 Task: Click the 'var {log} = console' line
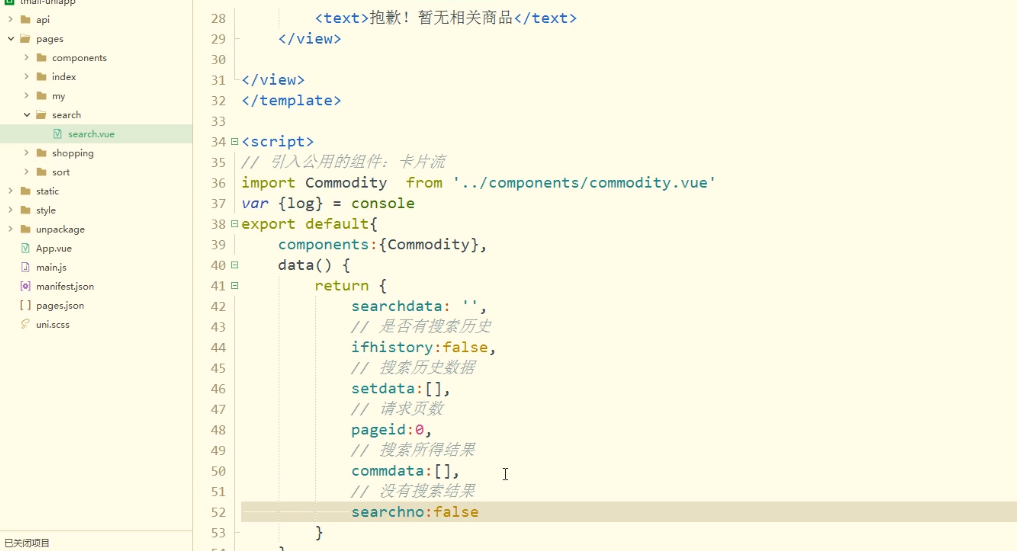coord(328,204)
